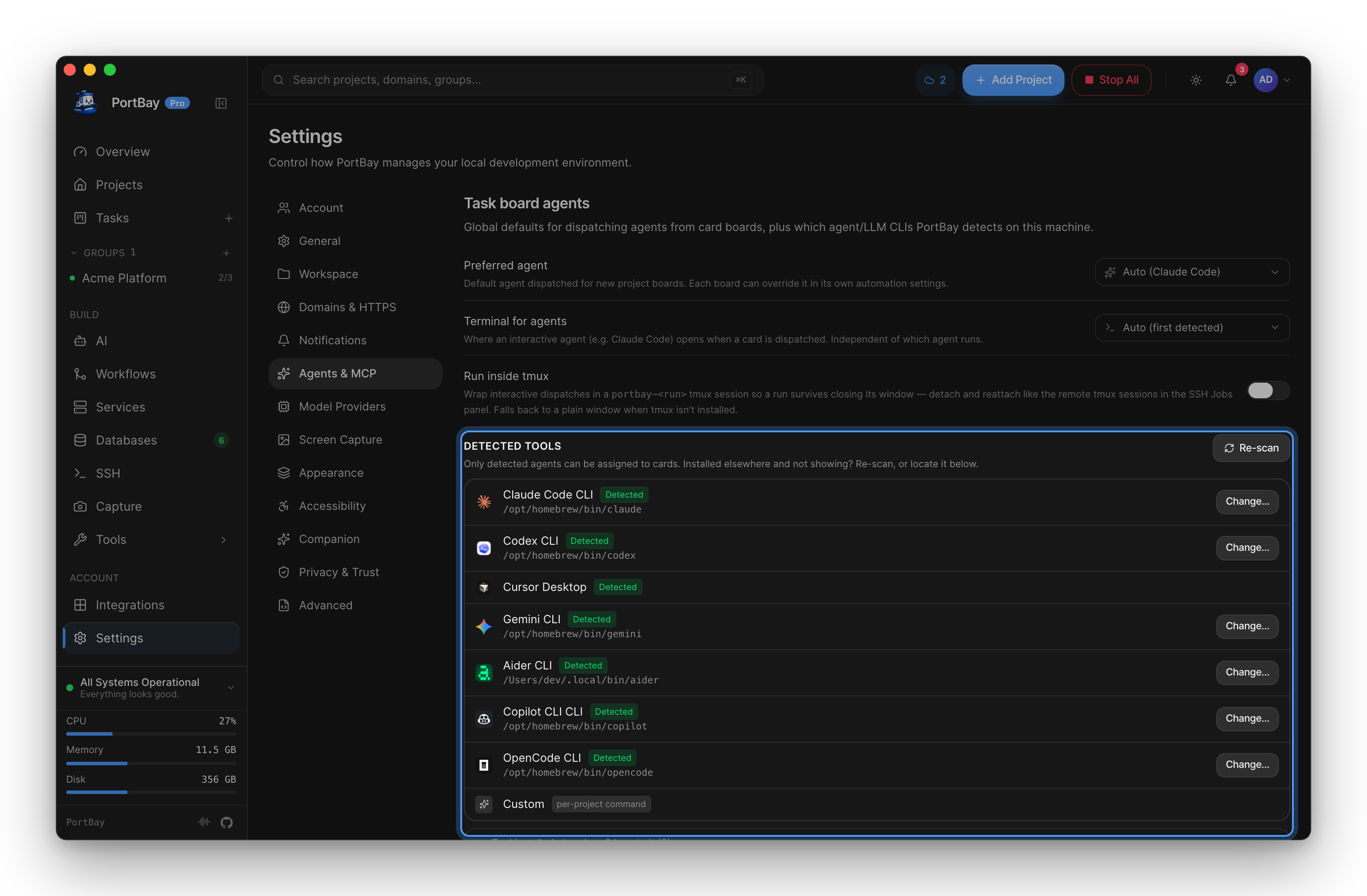The height and width of the screenshot is (896, 1367).
Task: Open the GitHub icon in the sidebar footer
Action: coord(227,822)
